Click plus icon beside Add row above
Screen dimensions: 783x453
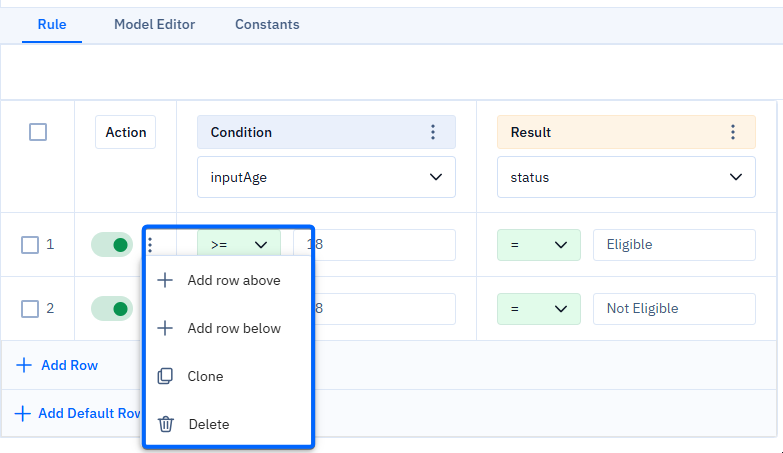click(x=165, y=280)
